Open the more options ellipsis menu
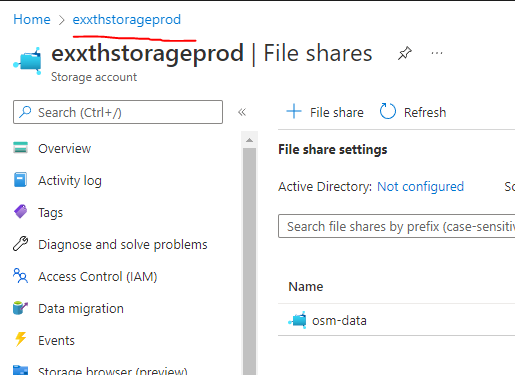515x375 pixels. point(437,53)
